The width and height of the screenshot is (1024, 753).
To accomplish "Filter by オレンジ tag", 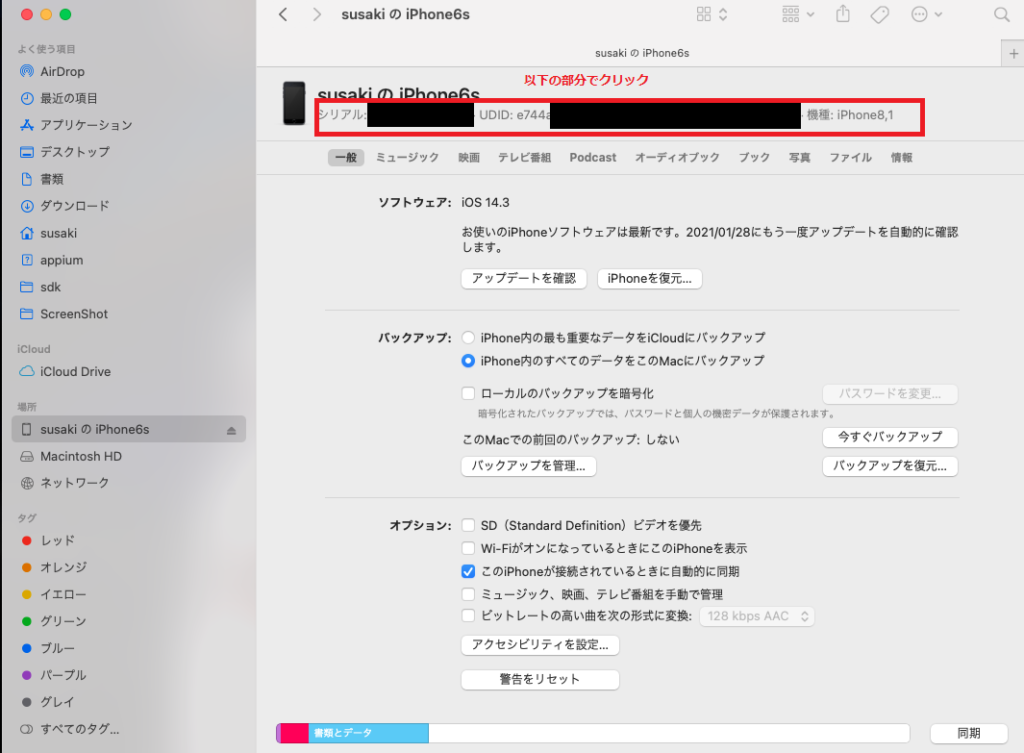I will point(63,568).
